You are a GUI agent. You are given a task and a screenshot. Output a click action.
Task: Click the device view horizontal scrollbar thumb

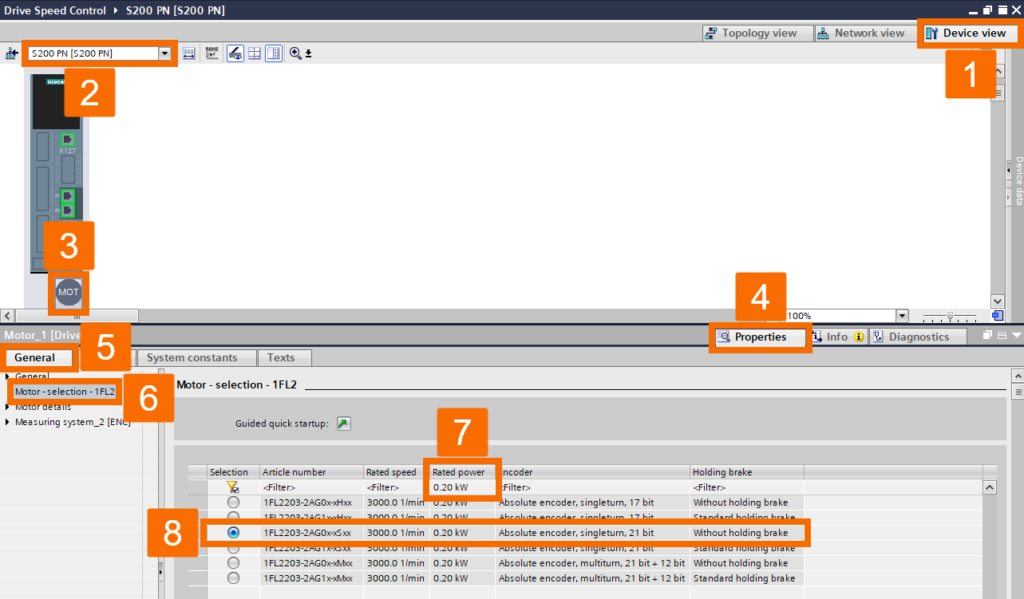tap(76, 316)
